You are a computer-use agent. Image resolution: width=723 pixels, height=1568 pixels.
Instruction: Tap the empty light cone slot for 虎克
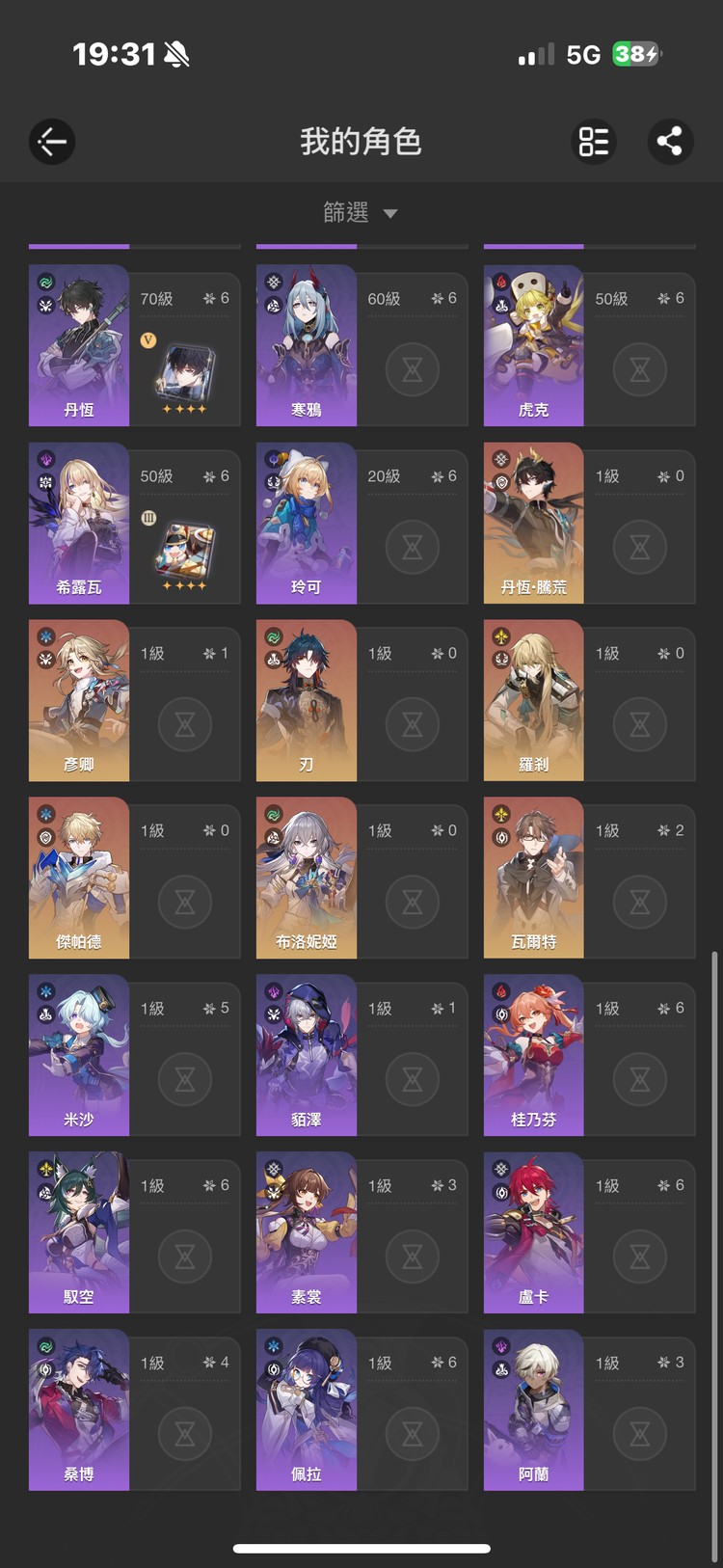[640, 369]
